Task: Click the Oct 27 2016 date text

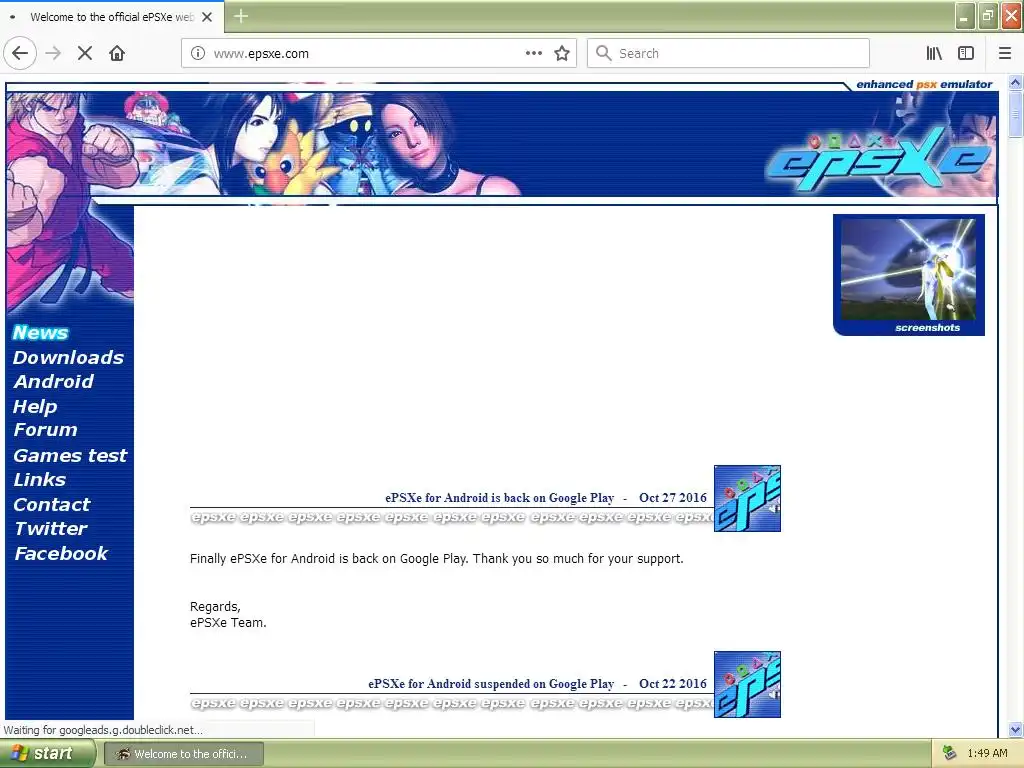Action: (673, 498)
